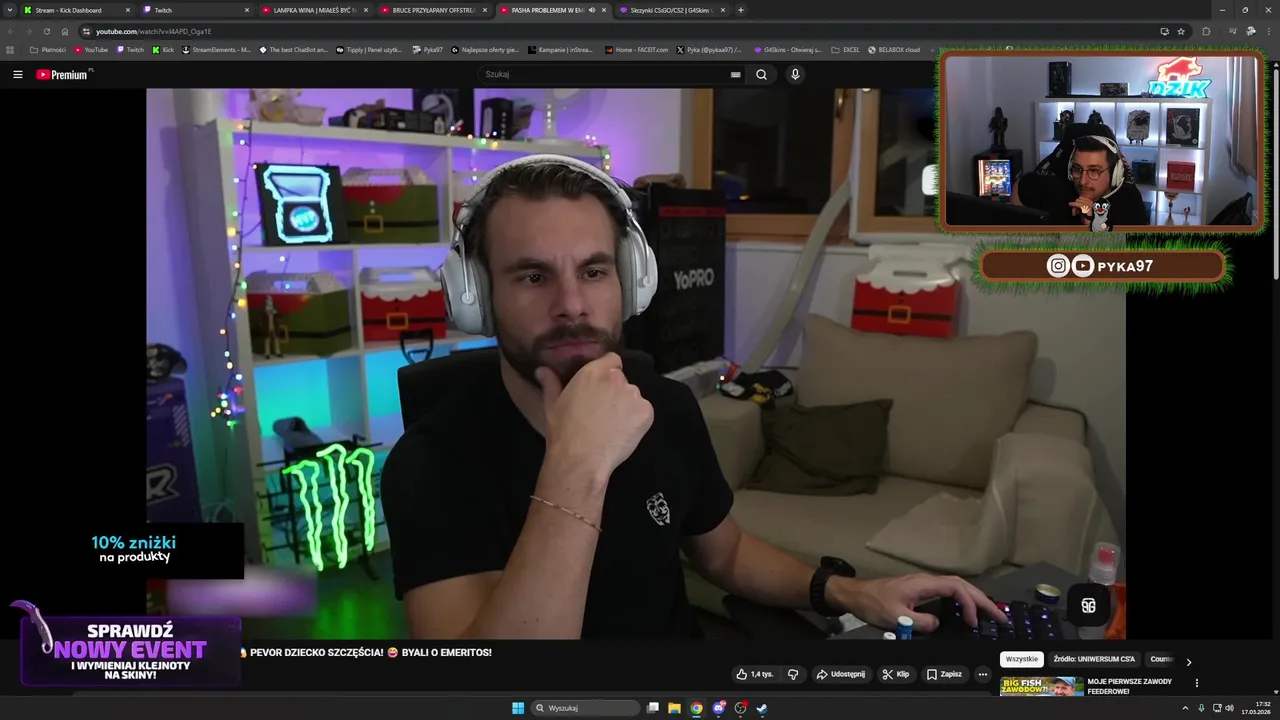The image size is (1280, 720).
Task: Open the EXCEL bookmarks folder
Action: point(846,49)
